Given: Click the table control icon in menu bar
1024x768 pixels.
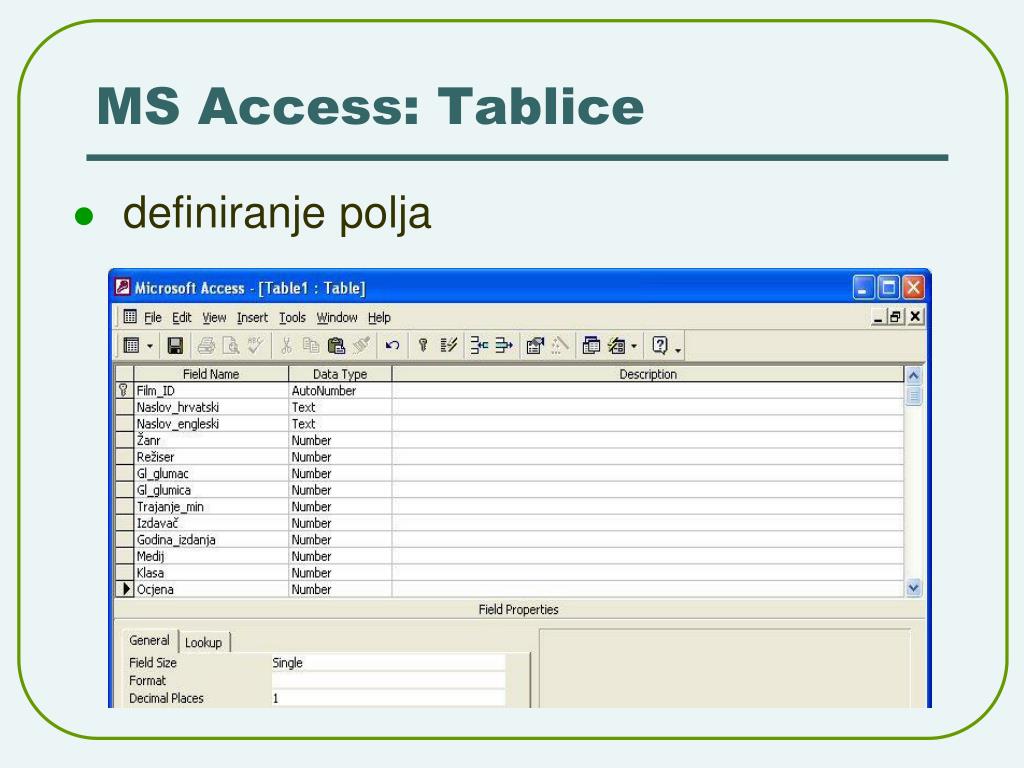Looking at the screenshot, I should [130, 317].
